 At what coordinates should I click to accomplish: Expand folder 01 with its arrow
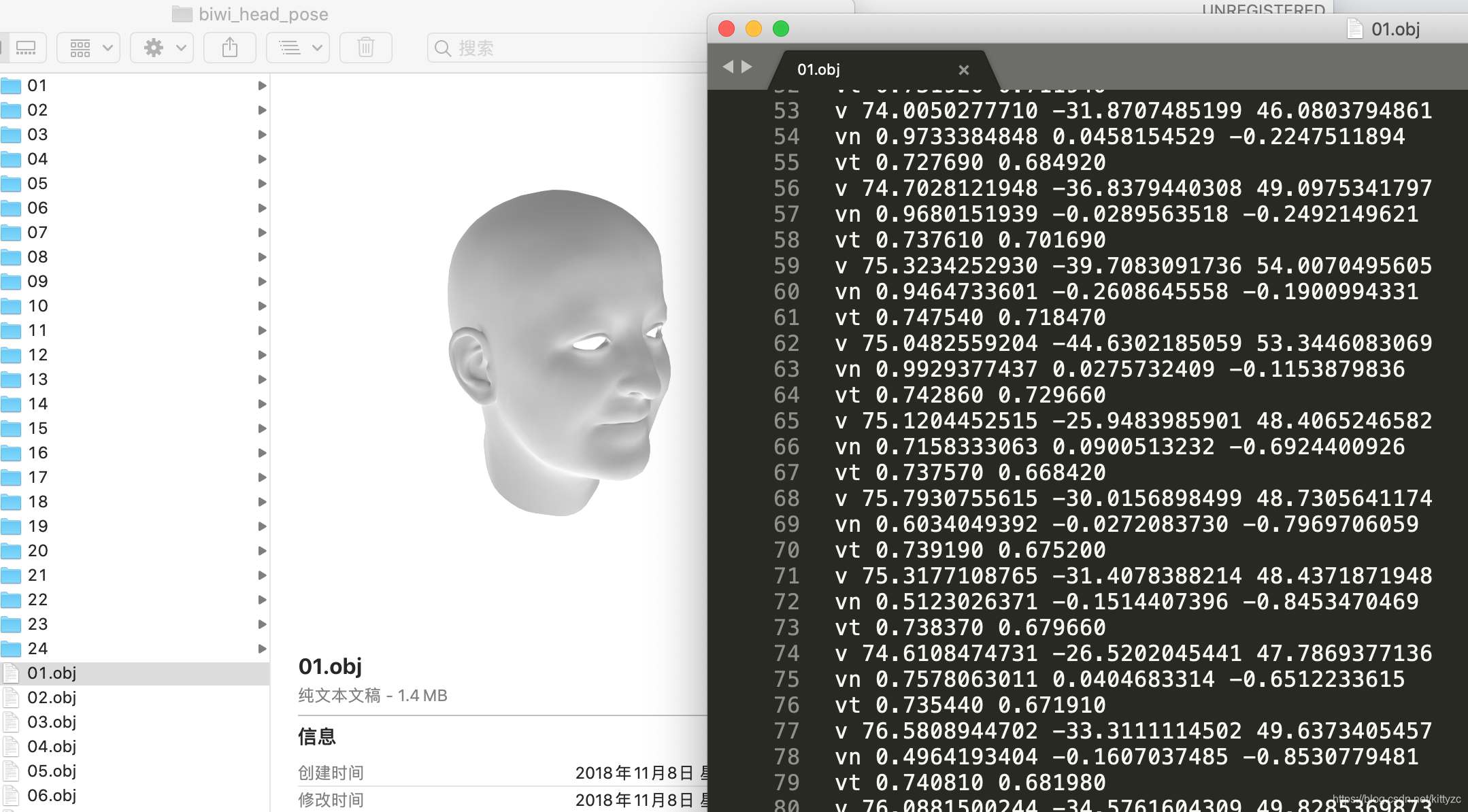262,86
